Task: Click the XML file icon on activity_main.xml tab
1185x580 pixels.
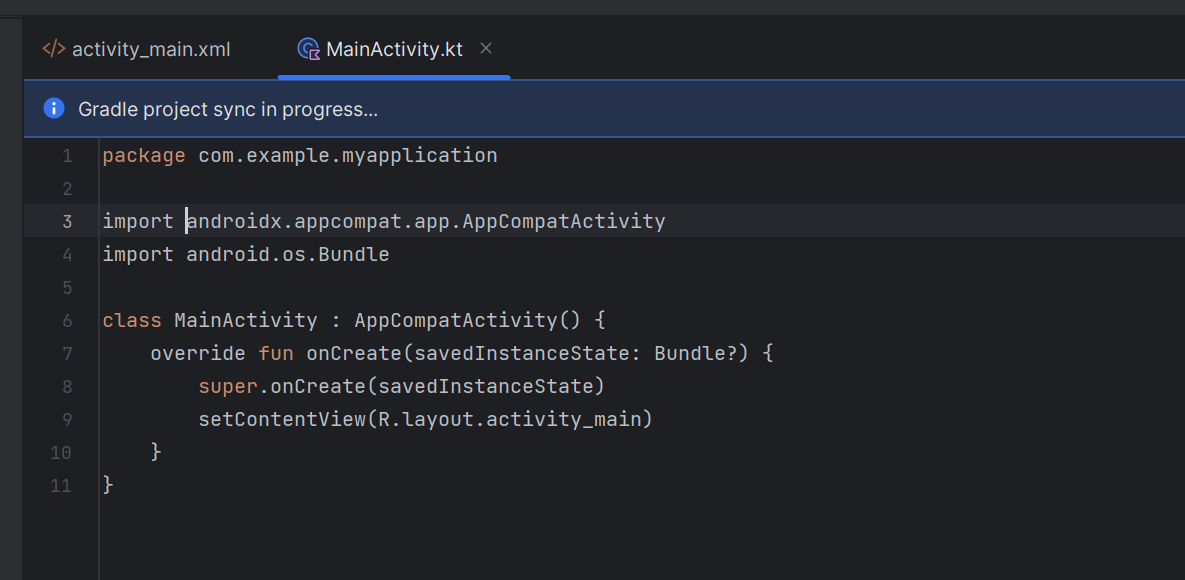Action: (54, 49)
